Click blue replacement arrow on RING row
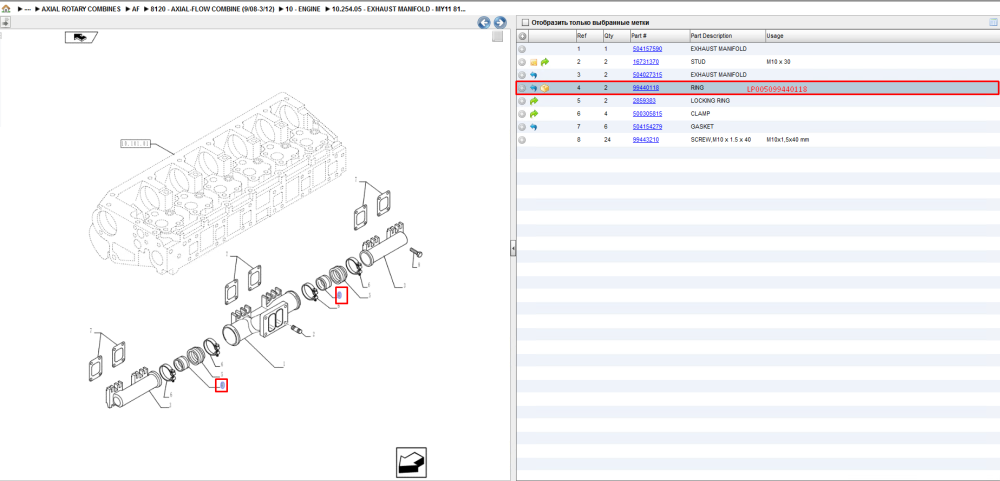 tap(534, 88)
